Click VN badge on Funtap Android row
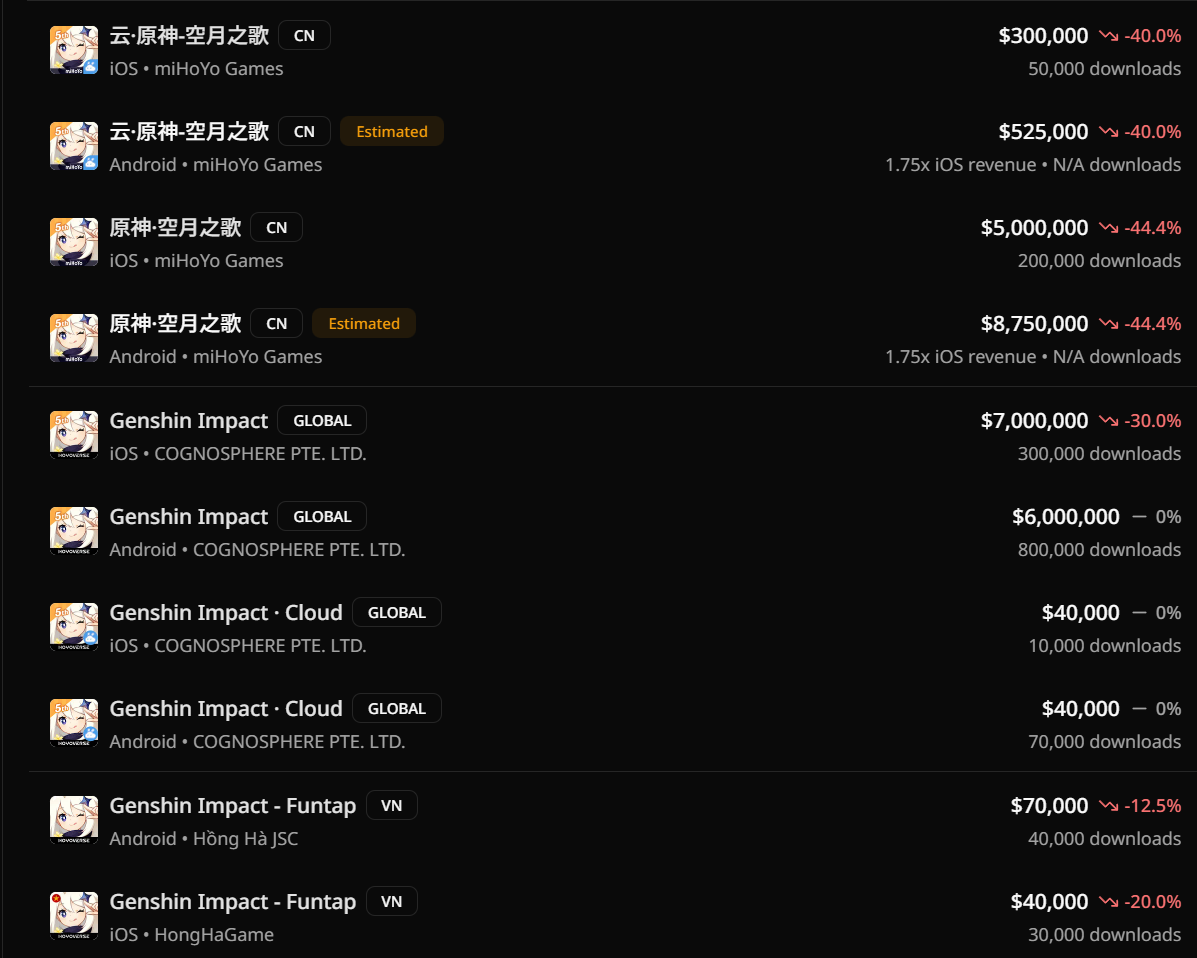The image size is (1197, 958). pyautogui.click(x=392, y=806)
